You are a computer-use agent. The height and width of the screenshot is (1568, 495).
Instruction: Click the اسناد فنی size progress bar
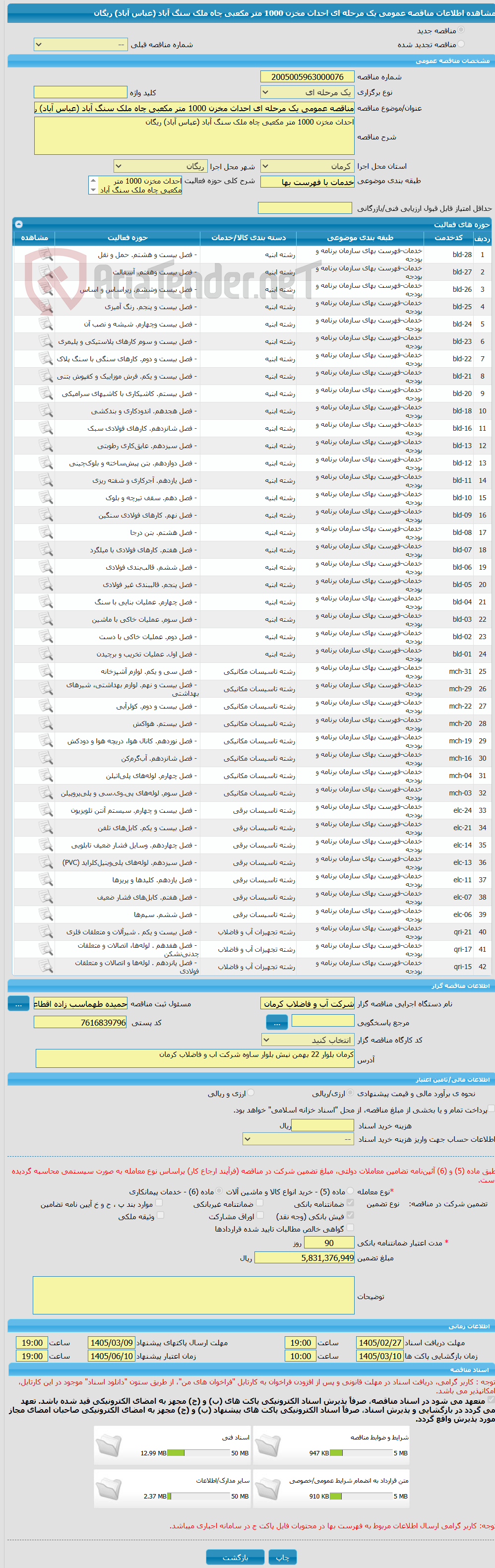coord(198,1453)
